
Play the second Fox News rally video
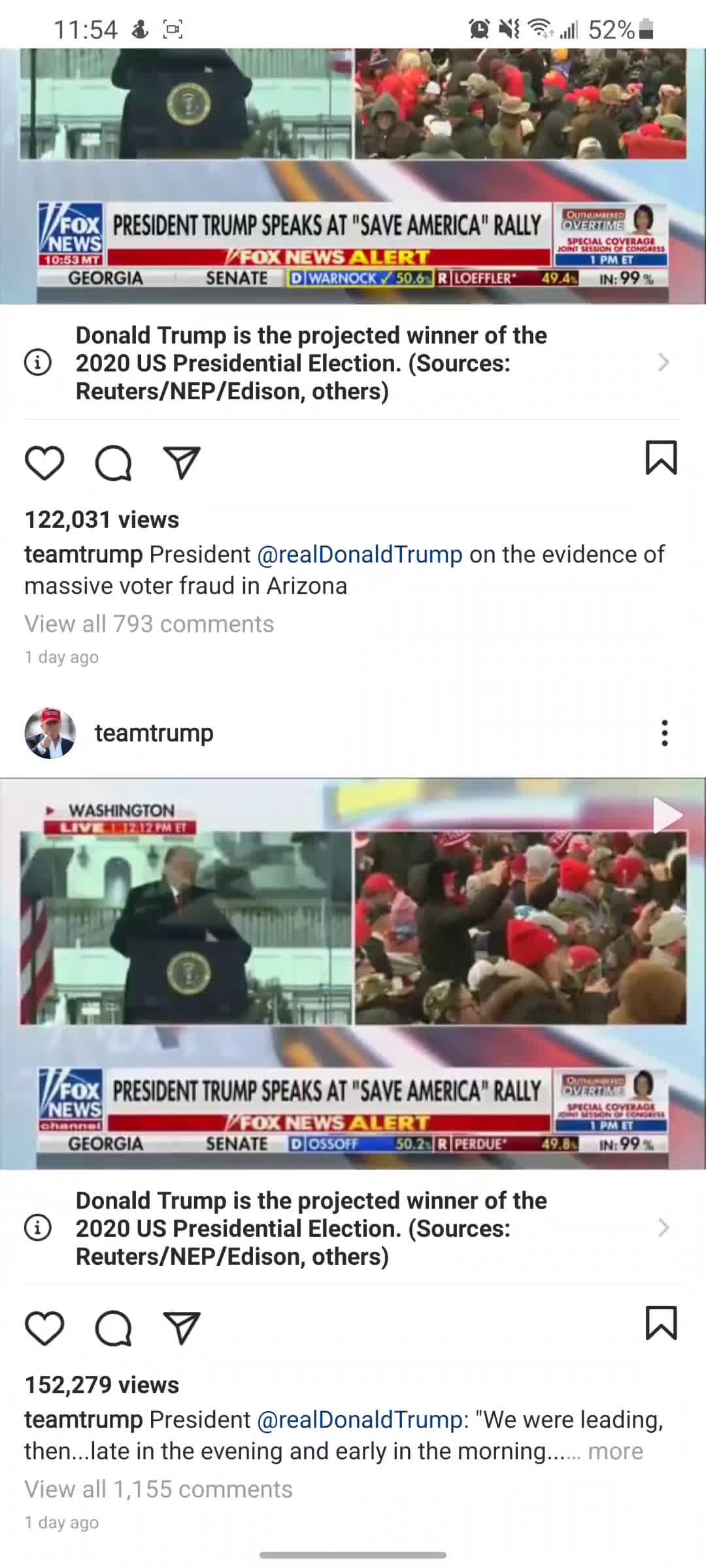666,815
